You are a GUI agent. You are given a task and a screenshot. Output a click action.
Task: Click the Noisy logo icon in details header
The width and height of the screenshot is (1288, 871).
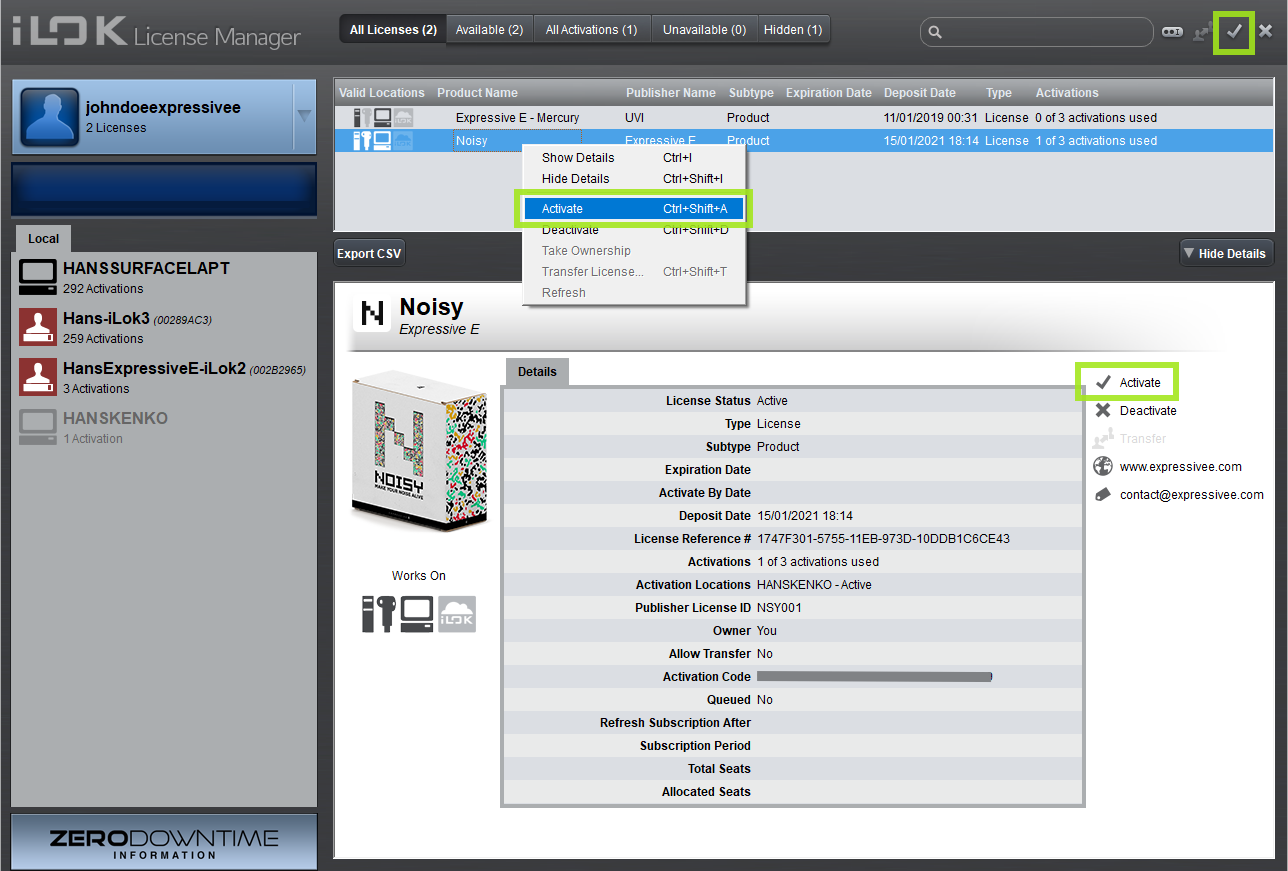click(x=372, y=314)
